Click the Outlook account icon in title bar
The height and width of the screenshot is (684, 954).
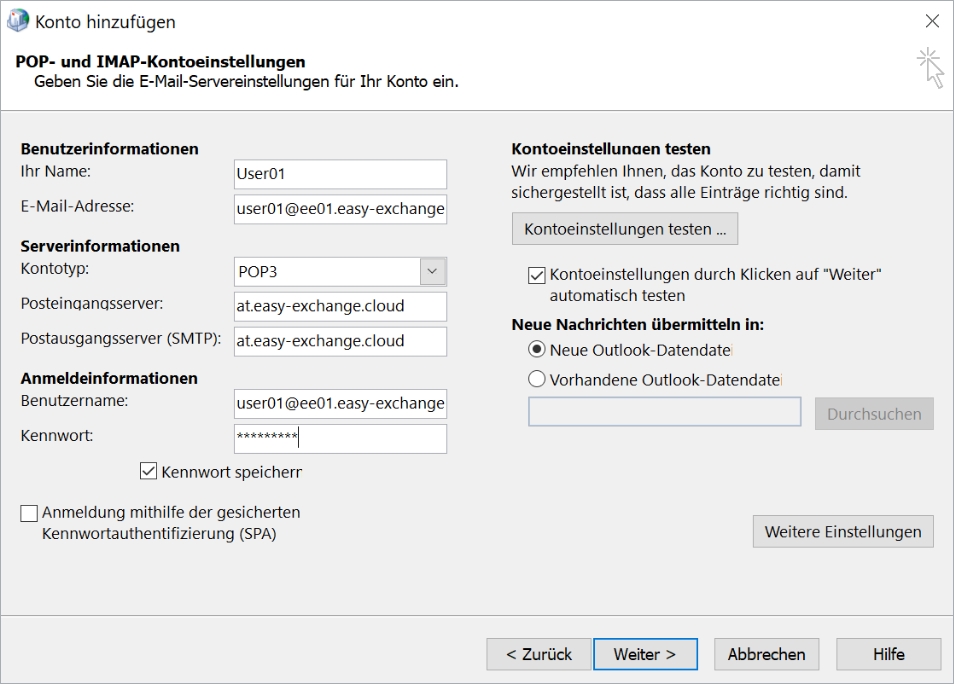tap(18, 21)
